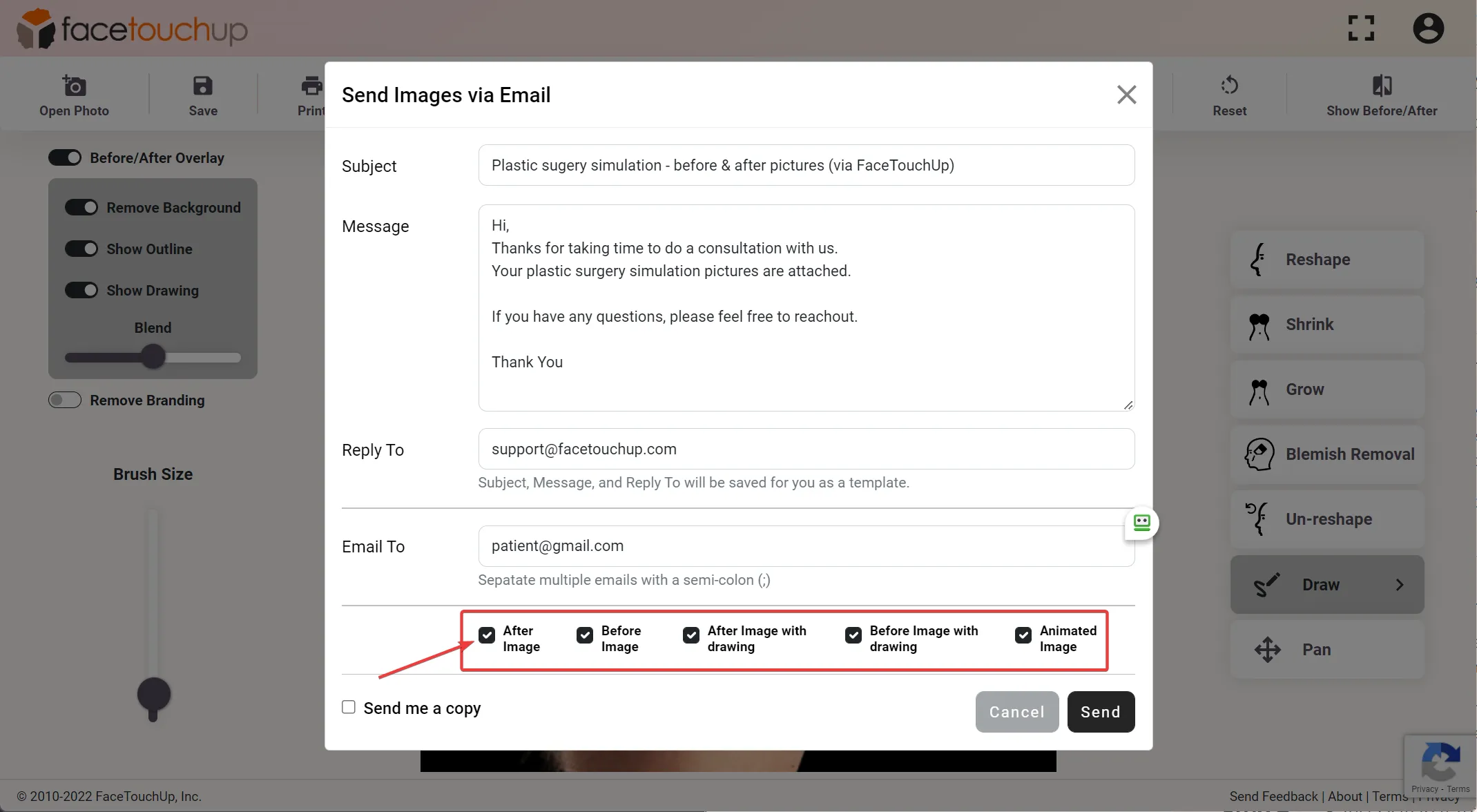
Task: Click the message box resize handle
Action: pos(1128,405)
